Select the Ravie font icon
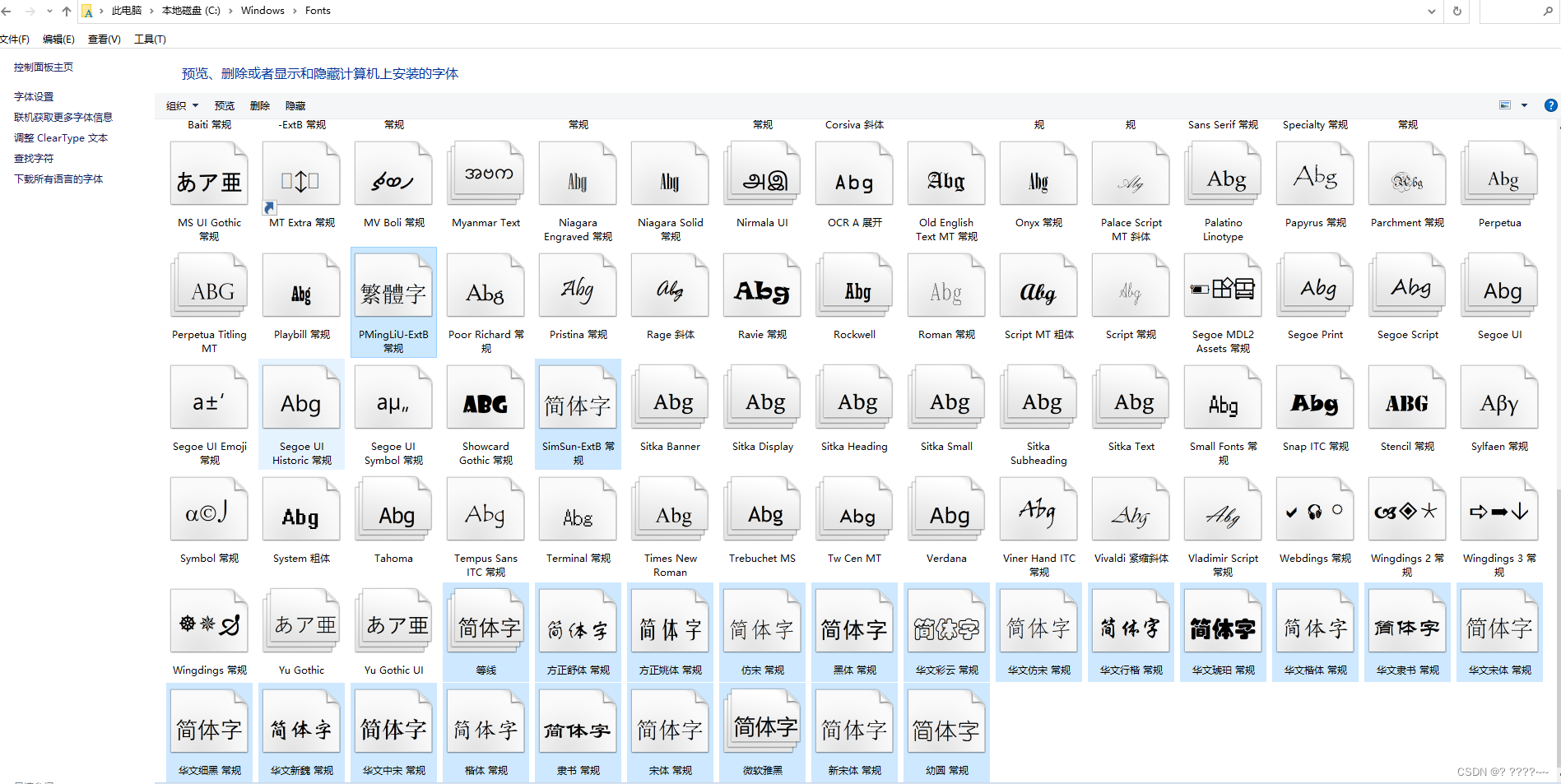The height and width of the screenshot is (784, 1561). (x=762, y=286)
